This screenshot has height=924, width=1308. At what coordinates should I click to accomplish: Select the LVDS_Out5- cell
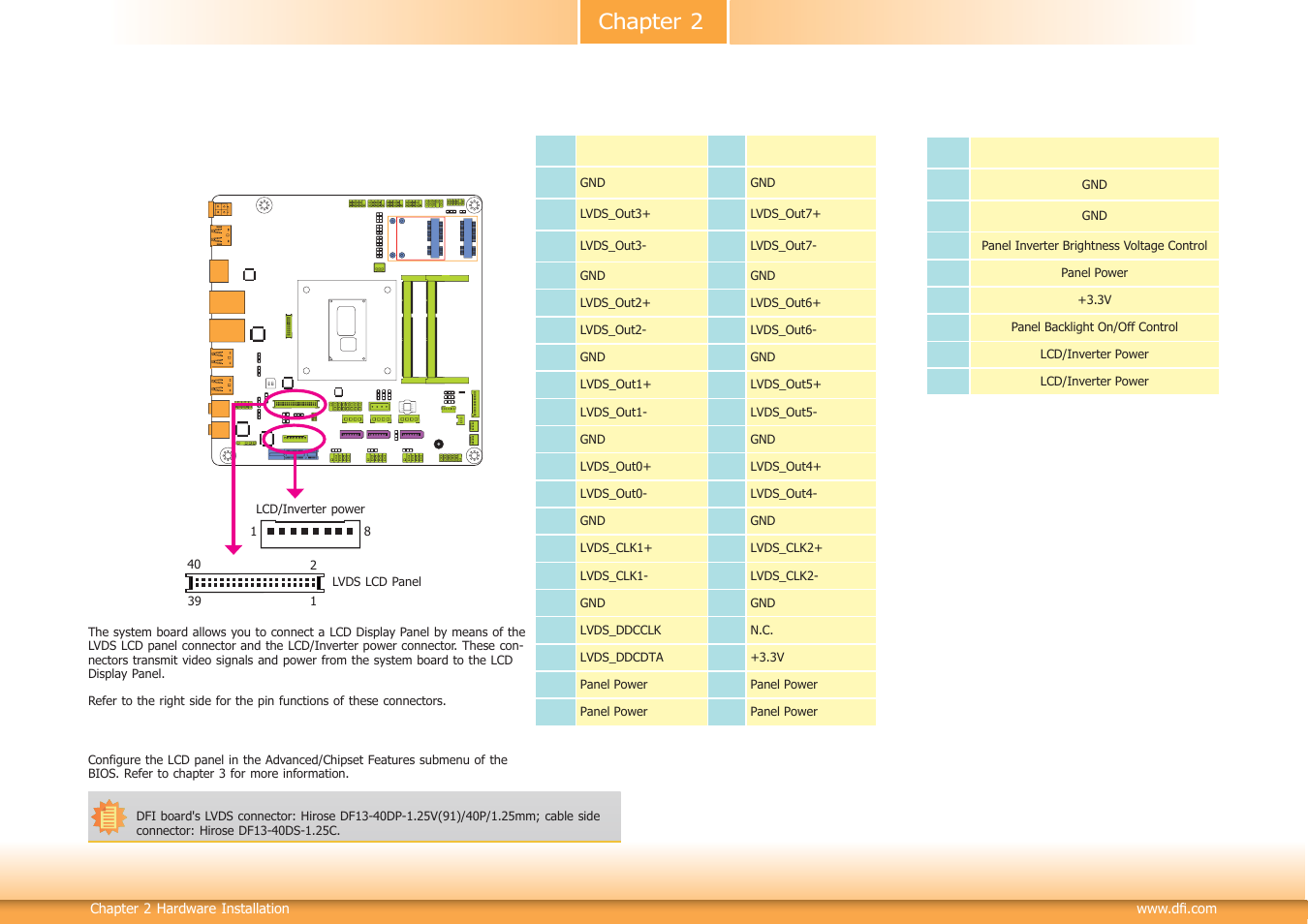pos(811,413)
